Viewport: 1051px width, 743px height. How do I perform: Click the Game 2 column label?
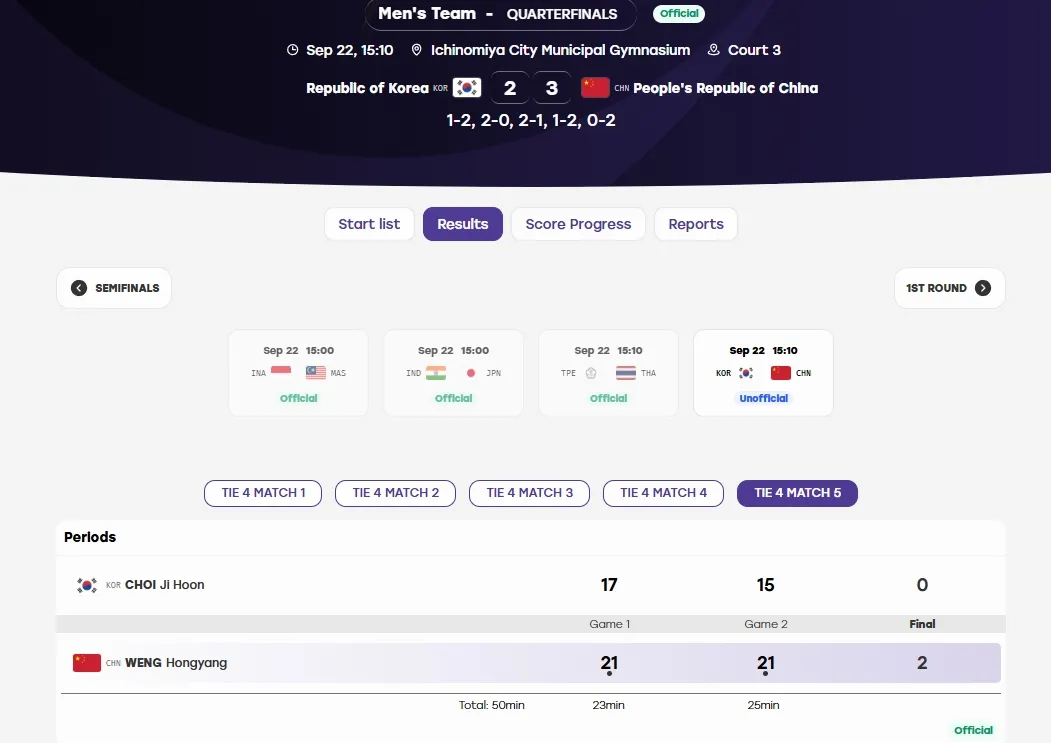765,624
